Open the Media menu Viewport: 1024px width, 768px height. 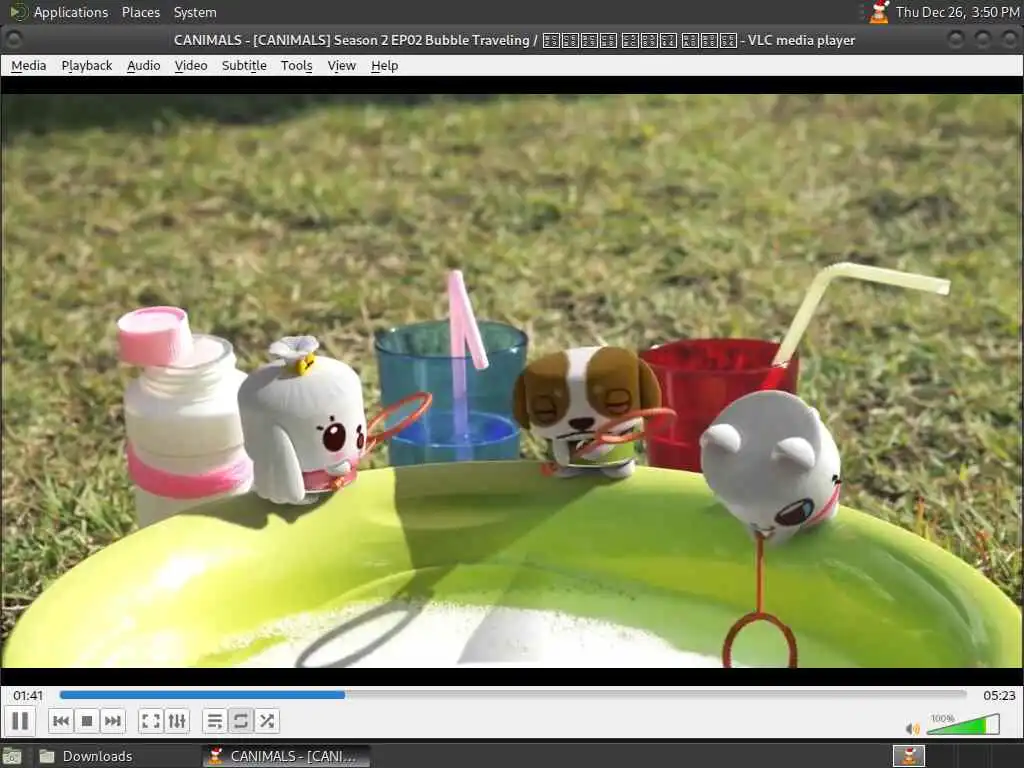tap(29, 65)
